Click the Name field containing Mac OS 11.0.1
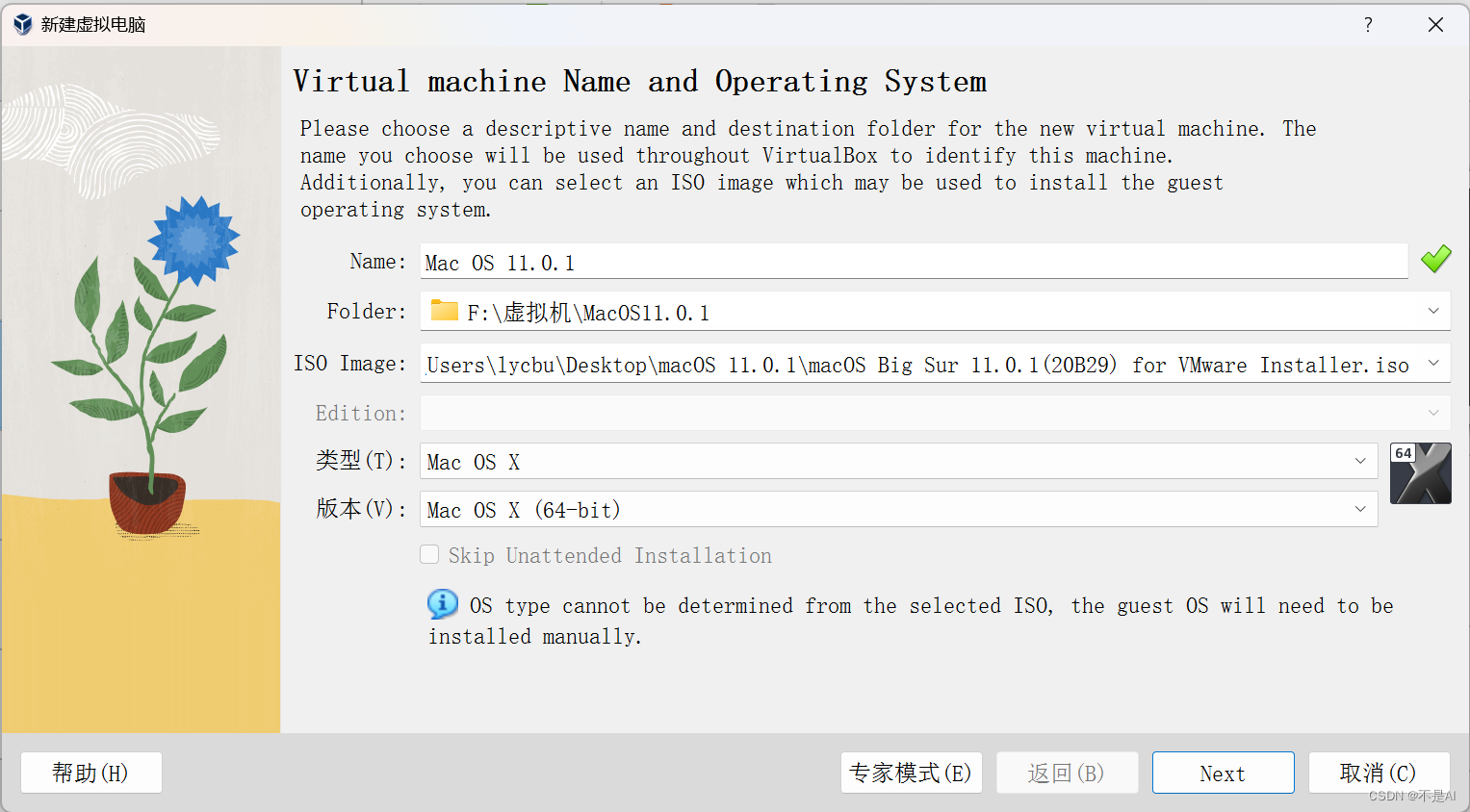The image size is (1470, 812). pyautogui.click(x=915, y=262)
